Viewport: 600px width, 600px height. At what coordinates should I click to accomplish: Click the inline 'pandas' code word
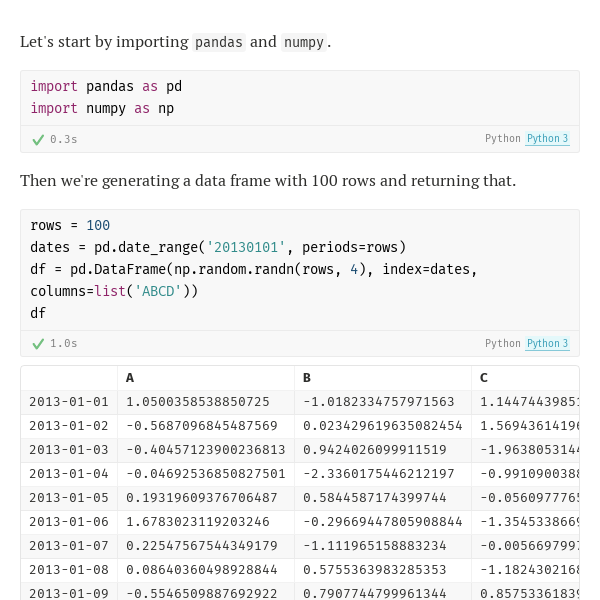(219, 42)
